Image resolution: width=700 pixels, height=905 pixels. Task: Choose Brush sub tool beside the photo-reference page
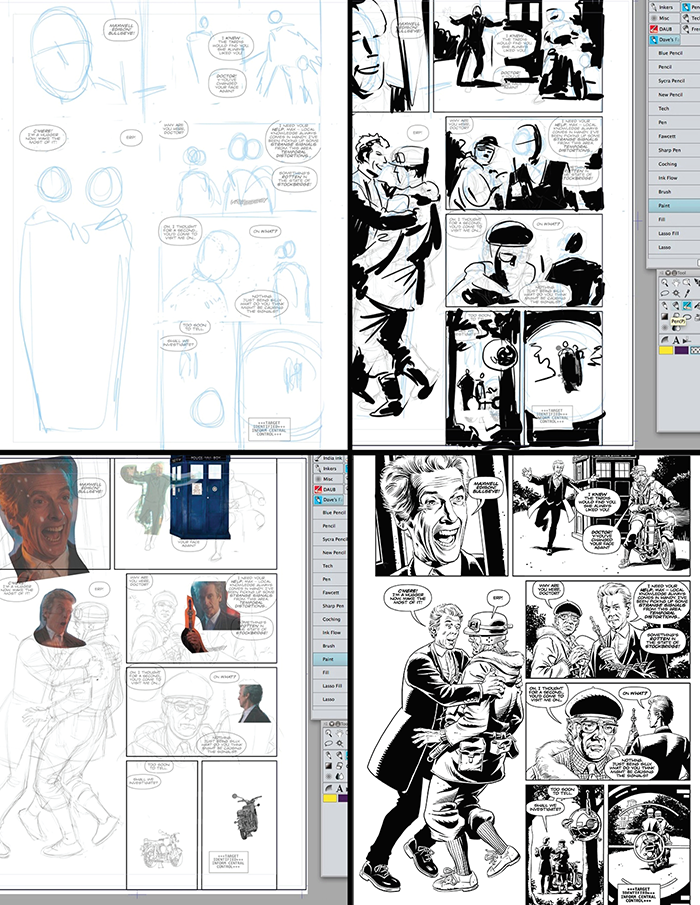pos(330,646)
